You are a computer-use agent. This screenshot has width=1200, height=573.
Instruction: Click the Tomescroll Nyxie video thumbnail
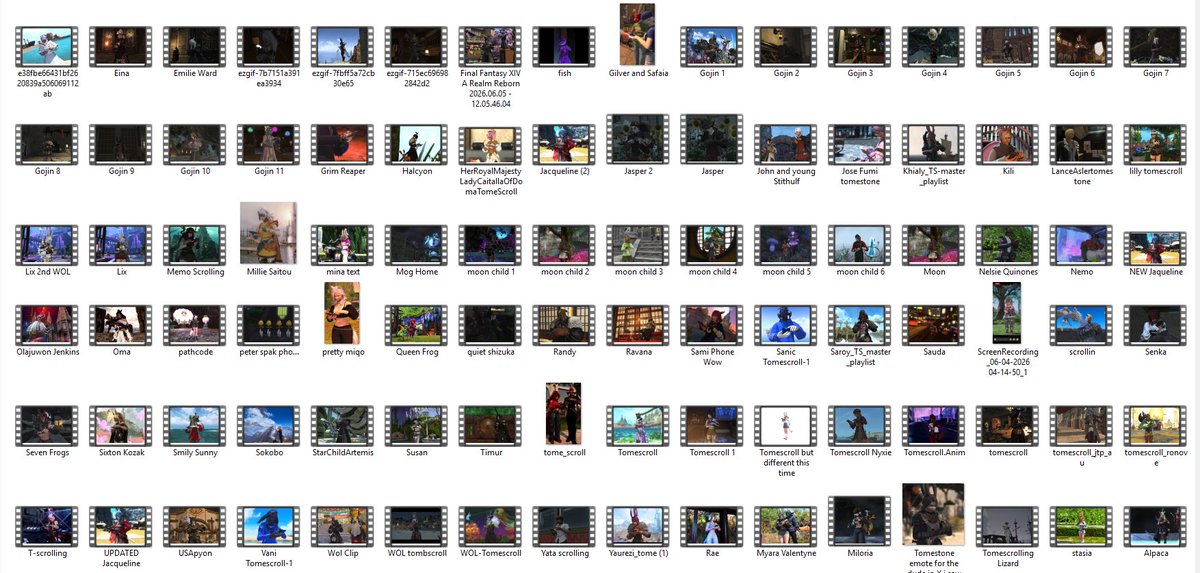click(861, 425)
